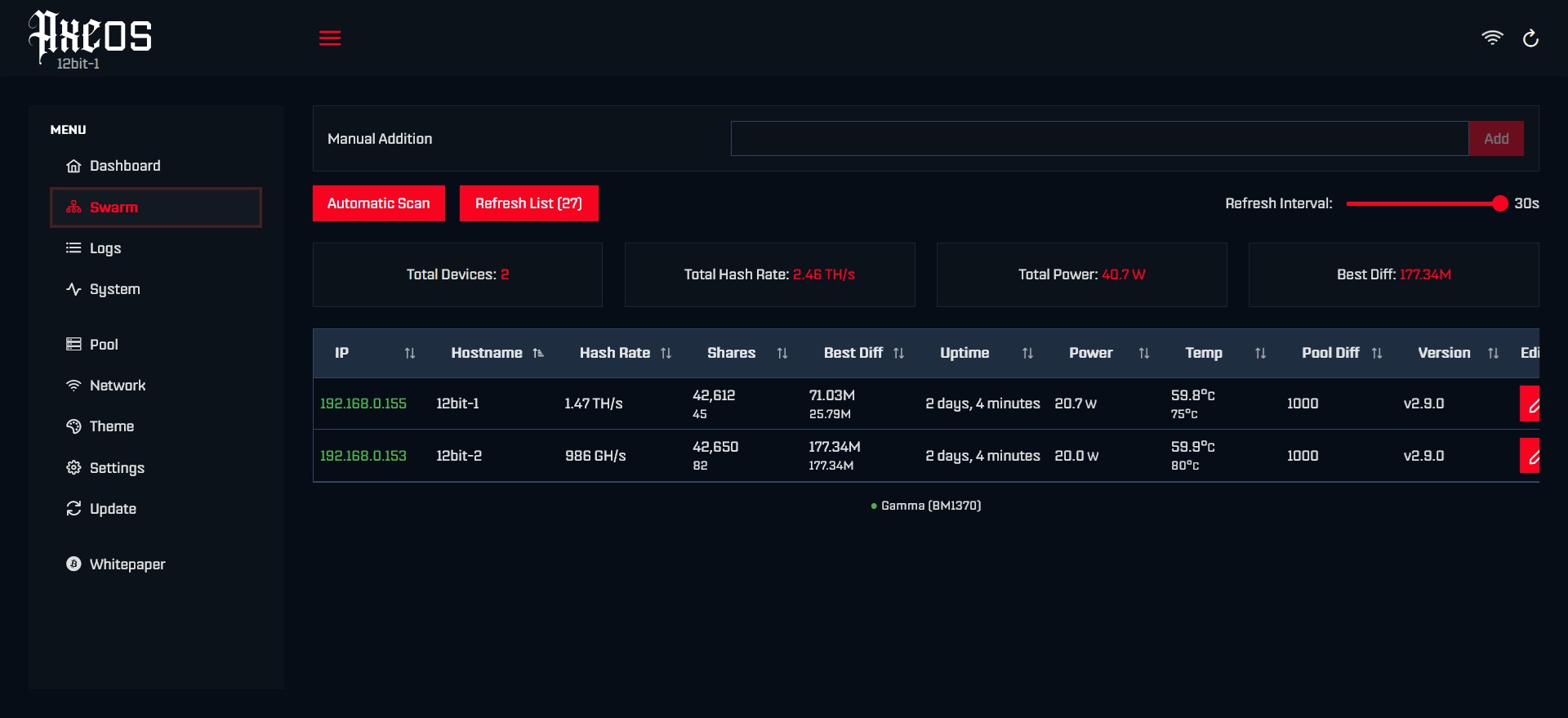The image size is (1568, 718).
Task: Sort by Hostname sort icon
Action: pos(538,354)
